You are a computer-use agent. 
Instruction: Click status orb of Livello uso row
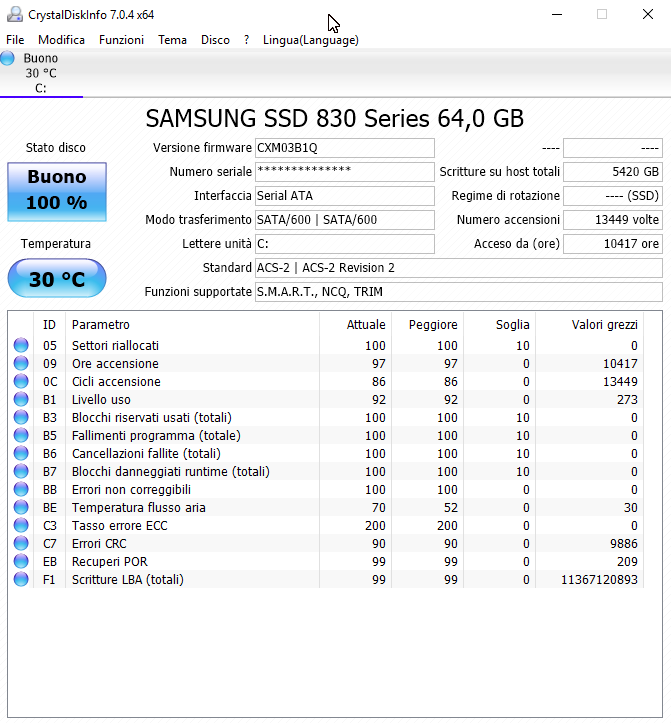pyautogui.click(x=21, y=399)
